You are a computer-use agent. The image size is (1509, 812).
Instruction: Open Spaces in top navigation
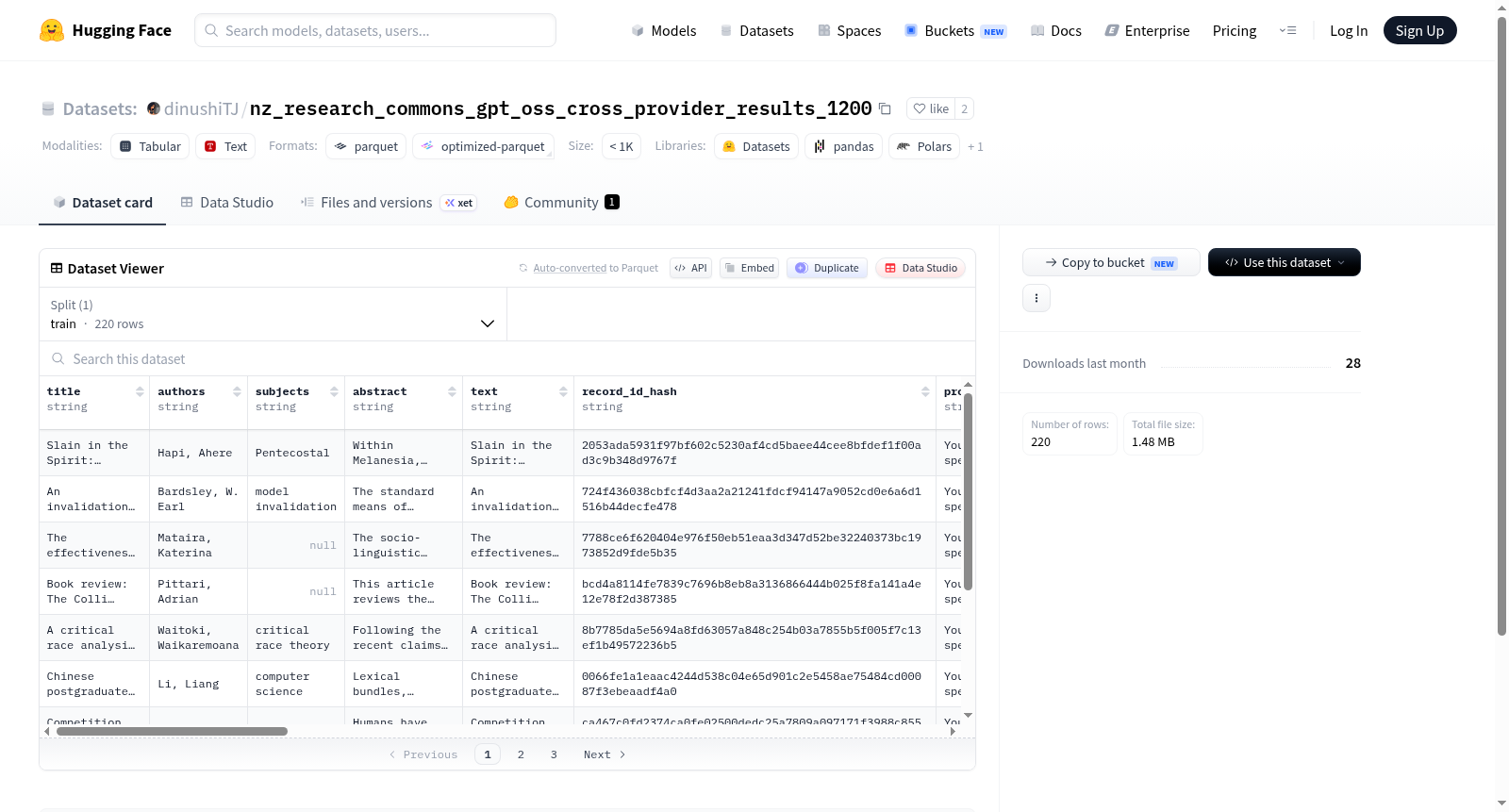[x=849, y=30]
